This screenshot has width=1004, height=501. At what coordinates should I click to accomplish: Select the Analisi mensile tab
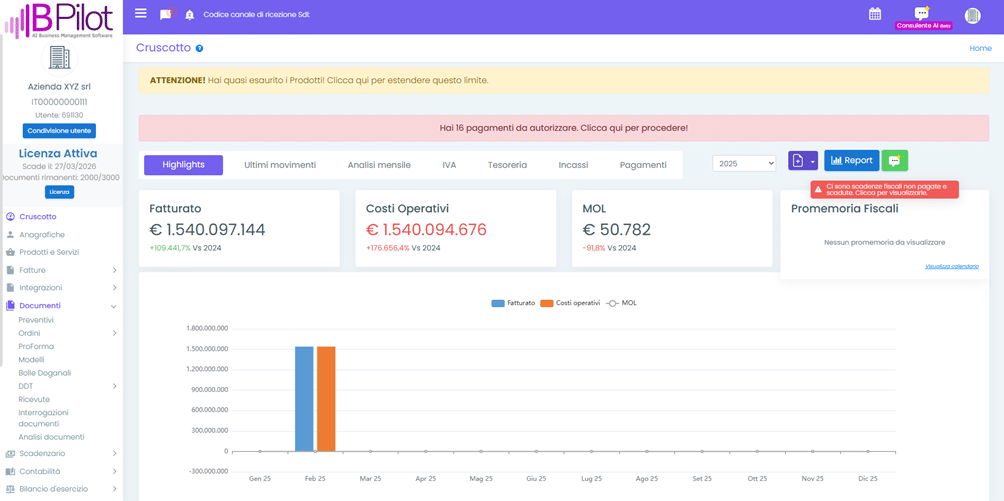pyautogui.click(x=379, y=165)
